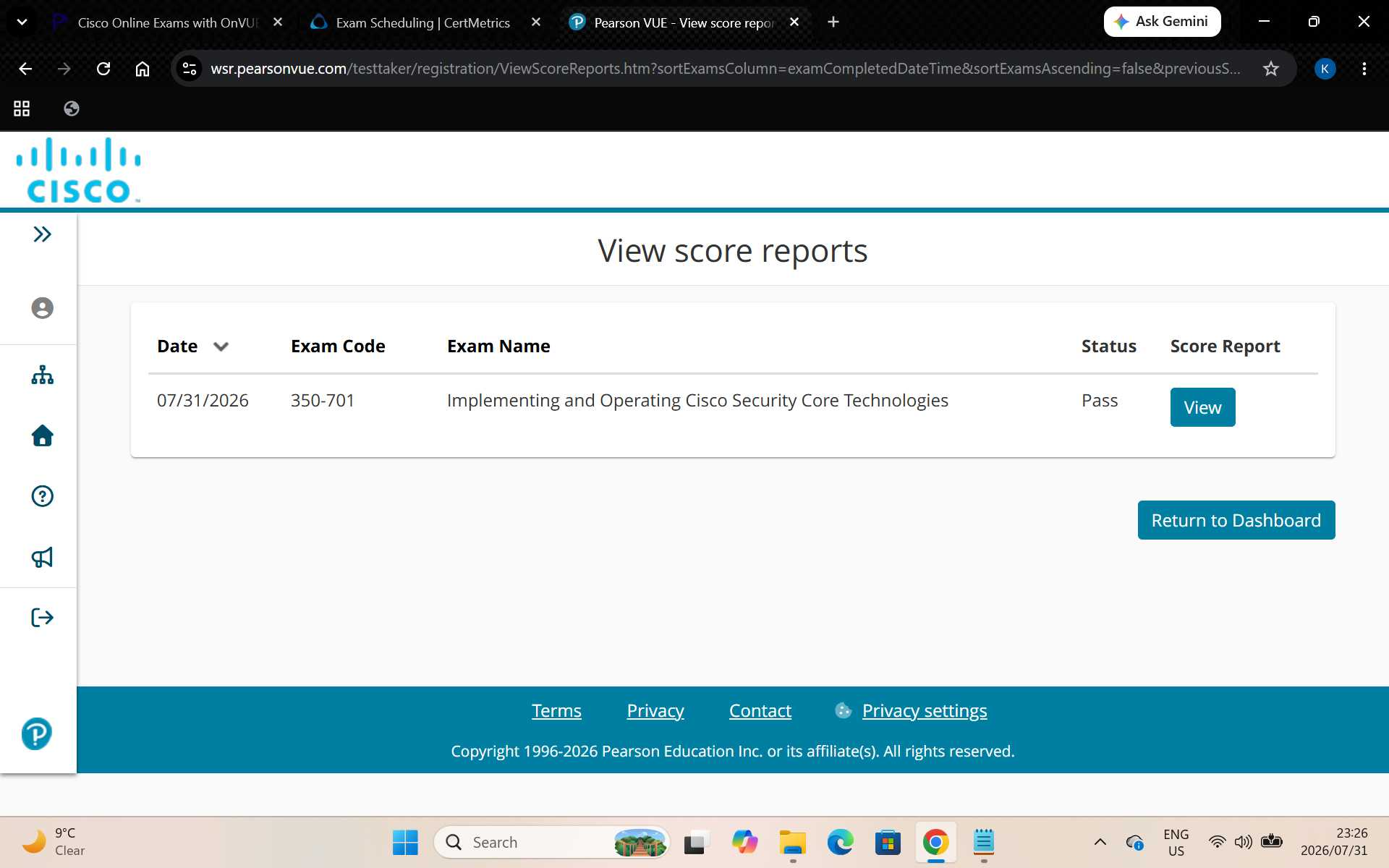Open the Terms footer link
This screenshot has height=868, width=1389.
click(x=556, y=710)
